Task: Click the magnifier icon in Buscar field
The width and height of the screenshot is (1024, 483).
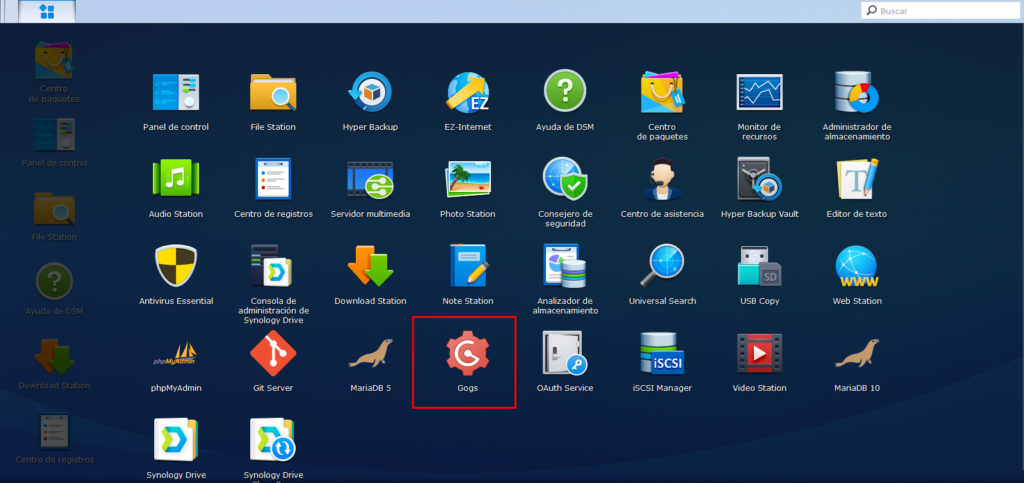Action: pos(872,10)
